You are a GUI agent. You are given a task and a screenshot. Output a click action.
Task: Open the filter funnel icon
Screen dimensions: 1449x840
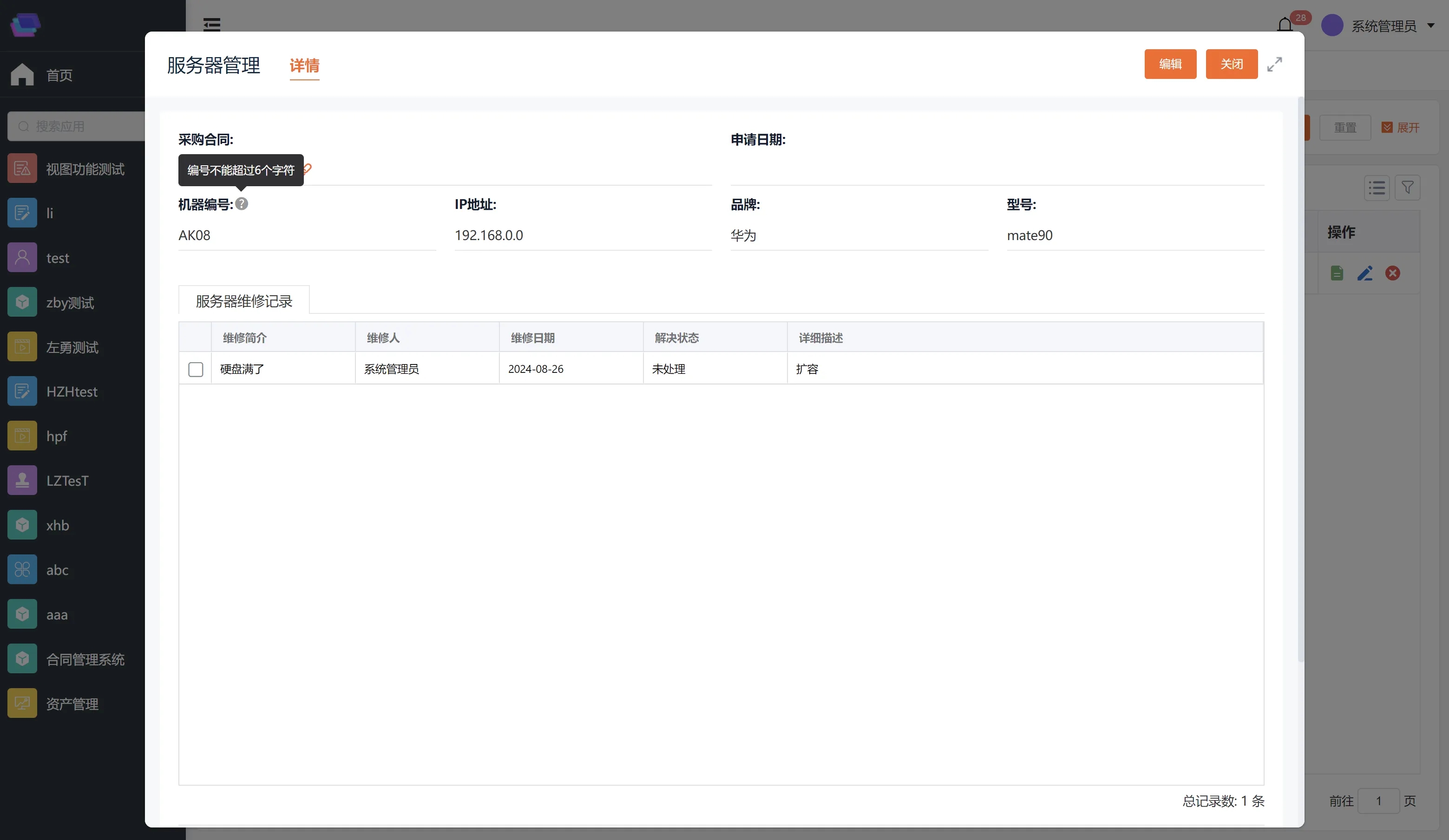pos(1407,188)
